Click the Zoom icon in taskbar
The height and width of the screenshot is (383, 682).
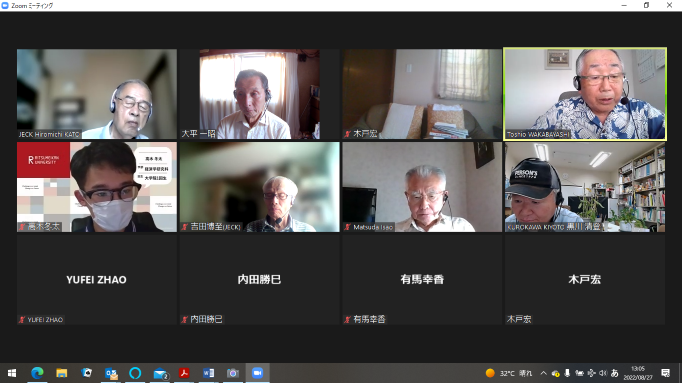(257, 373)
